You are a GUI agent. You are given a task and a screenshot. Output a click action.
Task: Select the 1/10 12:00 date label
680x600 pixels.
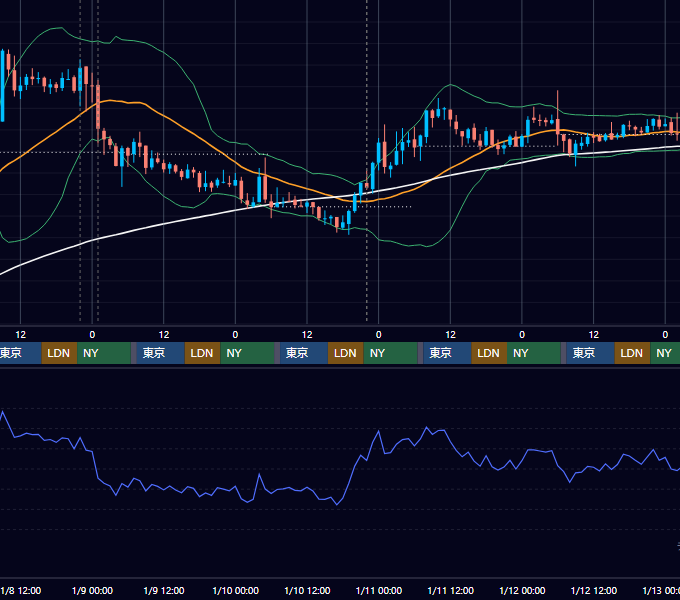(x=307, y=590)
